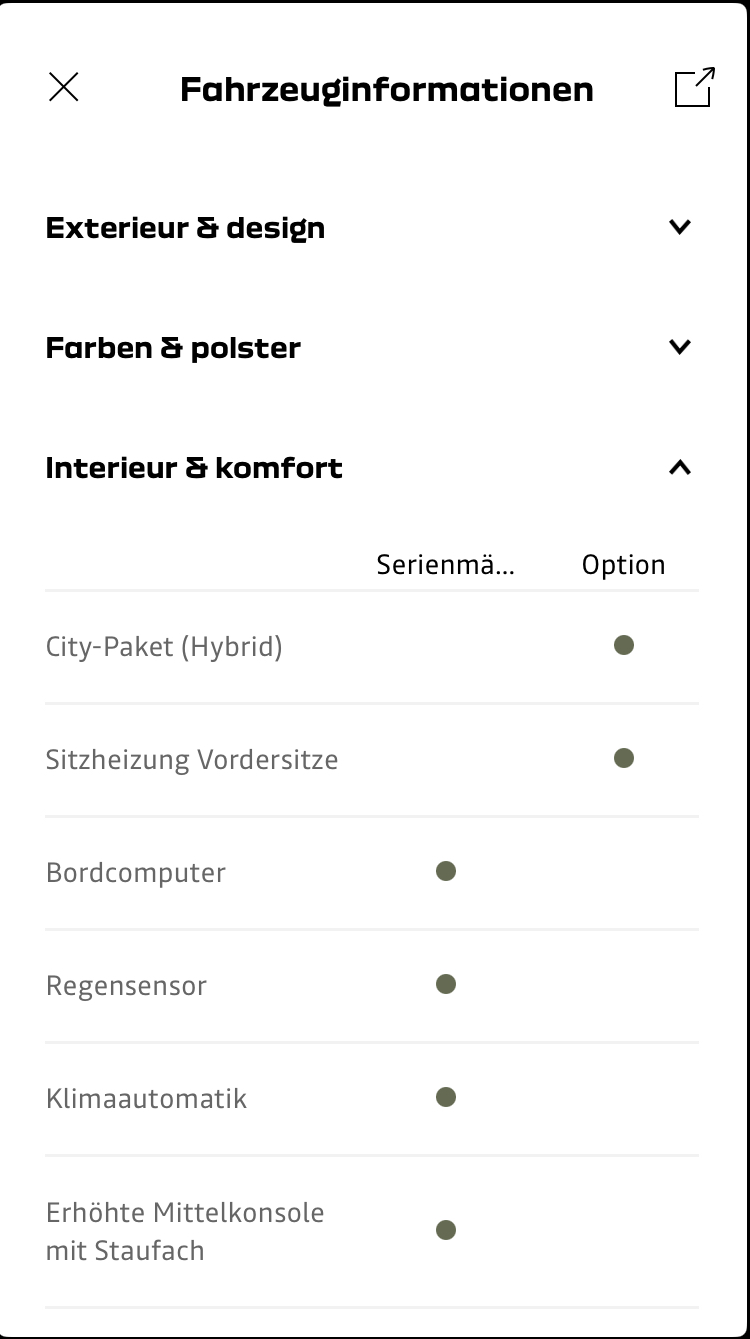This screenshot has width=750, height=1339.
Task: Click the Interieur & komfort heading
Action: click(194, 468)
